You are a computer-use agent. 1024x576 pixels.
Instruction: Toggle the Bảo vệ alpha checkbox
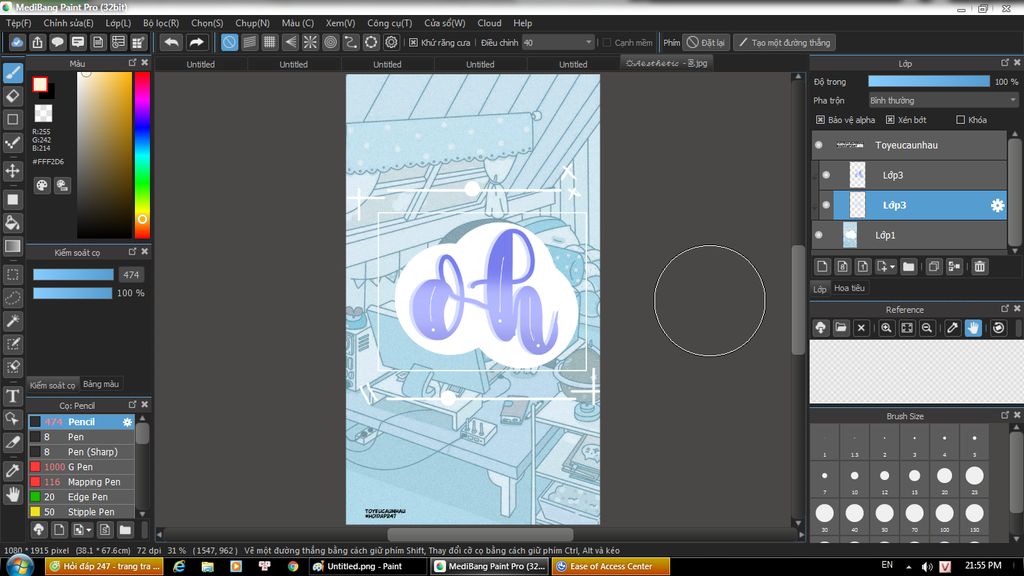tap(820, 120)
